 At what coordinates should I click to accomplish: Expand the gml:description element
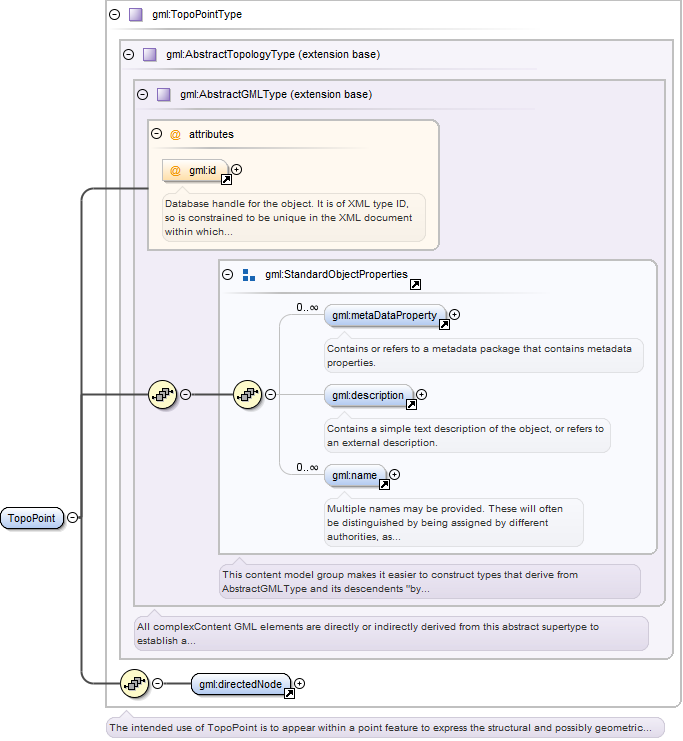tap(422, 395)
